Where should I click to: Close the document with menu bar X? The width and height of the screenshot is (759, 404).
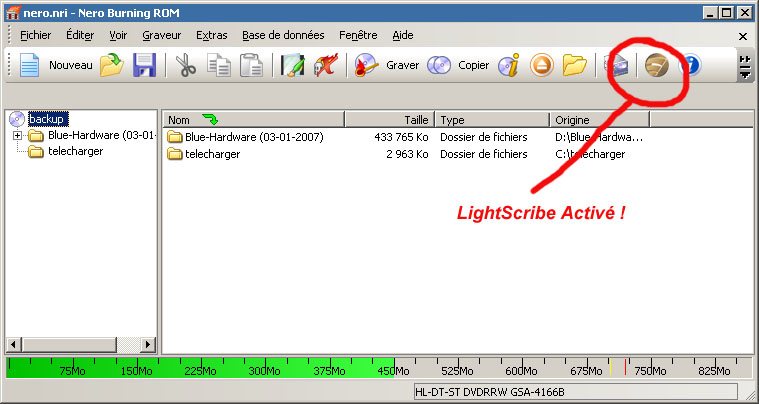[743, 36]
